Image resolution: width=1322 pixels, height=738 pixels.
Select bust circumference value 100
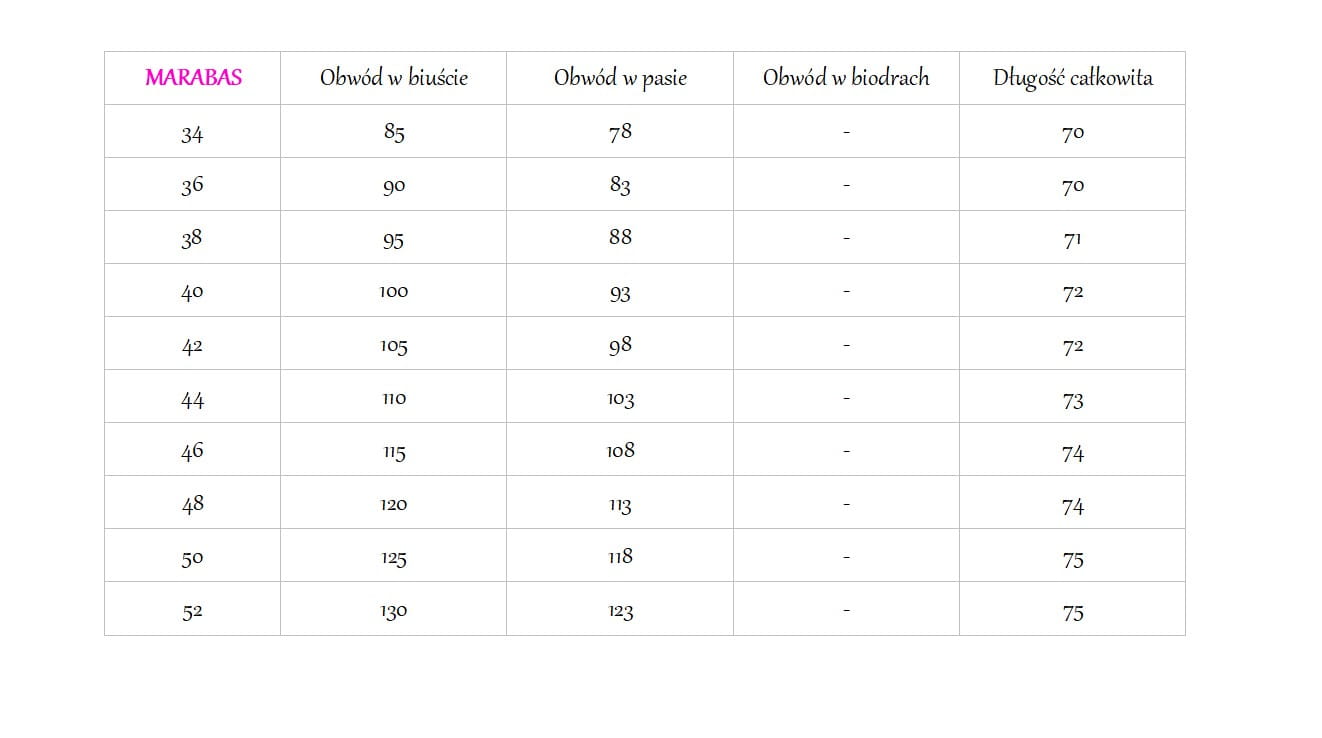pyautogui.click(x=394, y=292)
